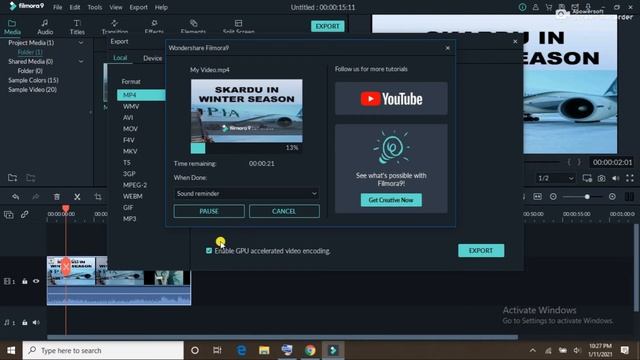The width and height of the screenshot is (640, 360).
Task: Select the Local tab in Export window
Action: coord(120,58)
